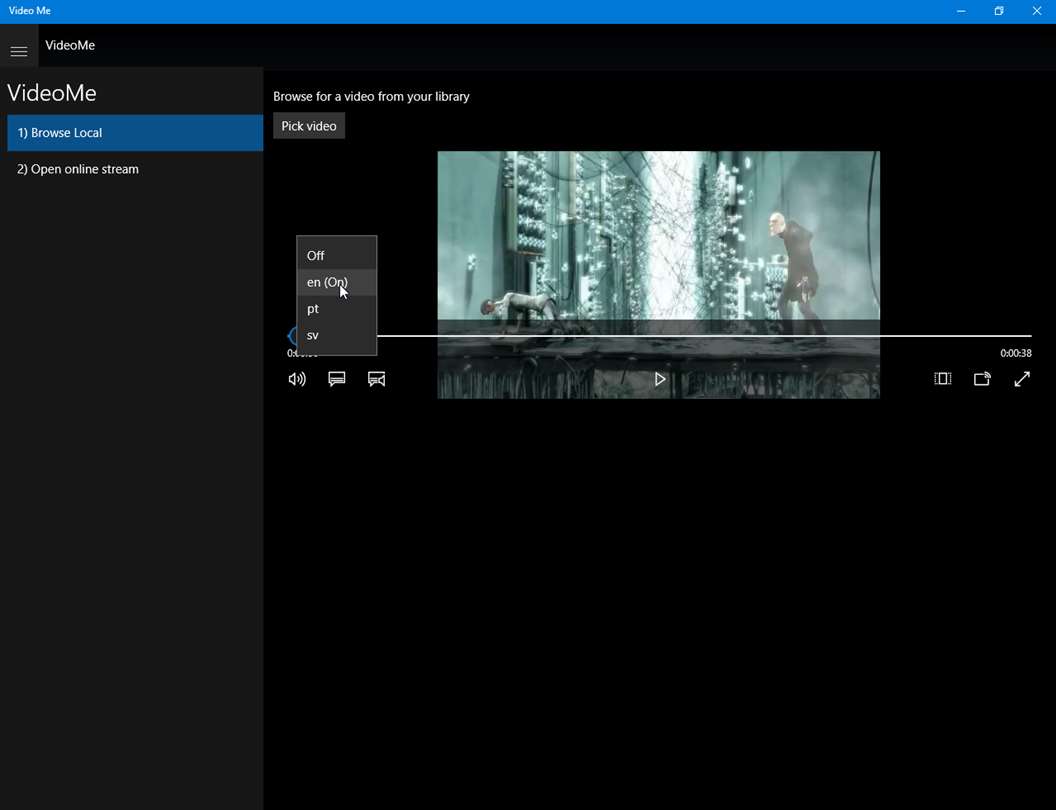Click the Pick video button
This screenshot has width=1056, height=810.
pos(309,126)
